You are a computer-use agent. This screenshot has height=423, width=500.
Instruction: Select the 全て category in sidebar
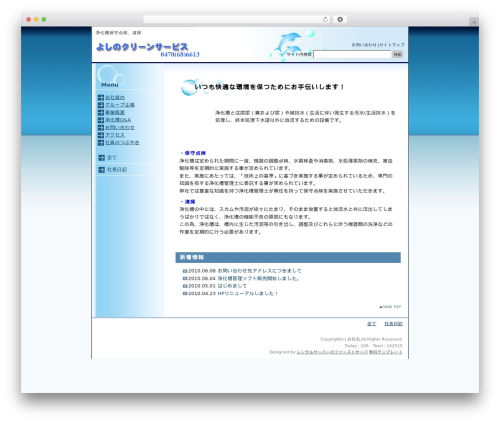click(x=112, y=158)
